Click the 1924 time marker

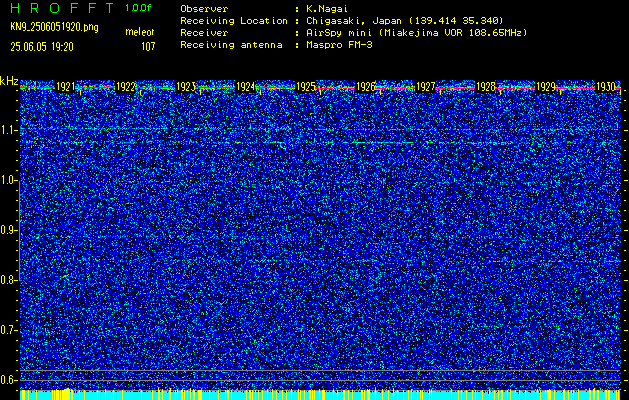(x=246, y=87)
